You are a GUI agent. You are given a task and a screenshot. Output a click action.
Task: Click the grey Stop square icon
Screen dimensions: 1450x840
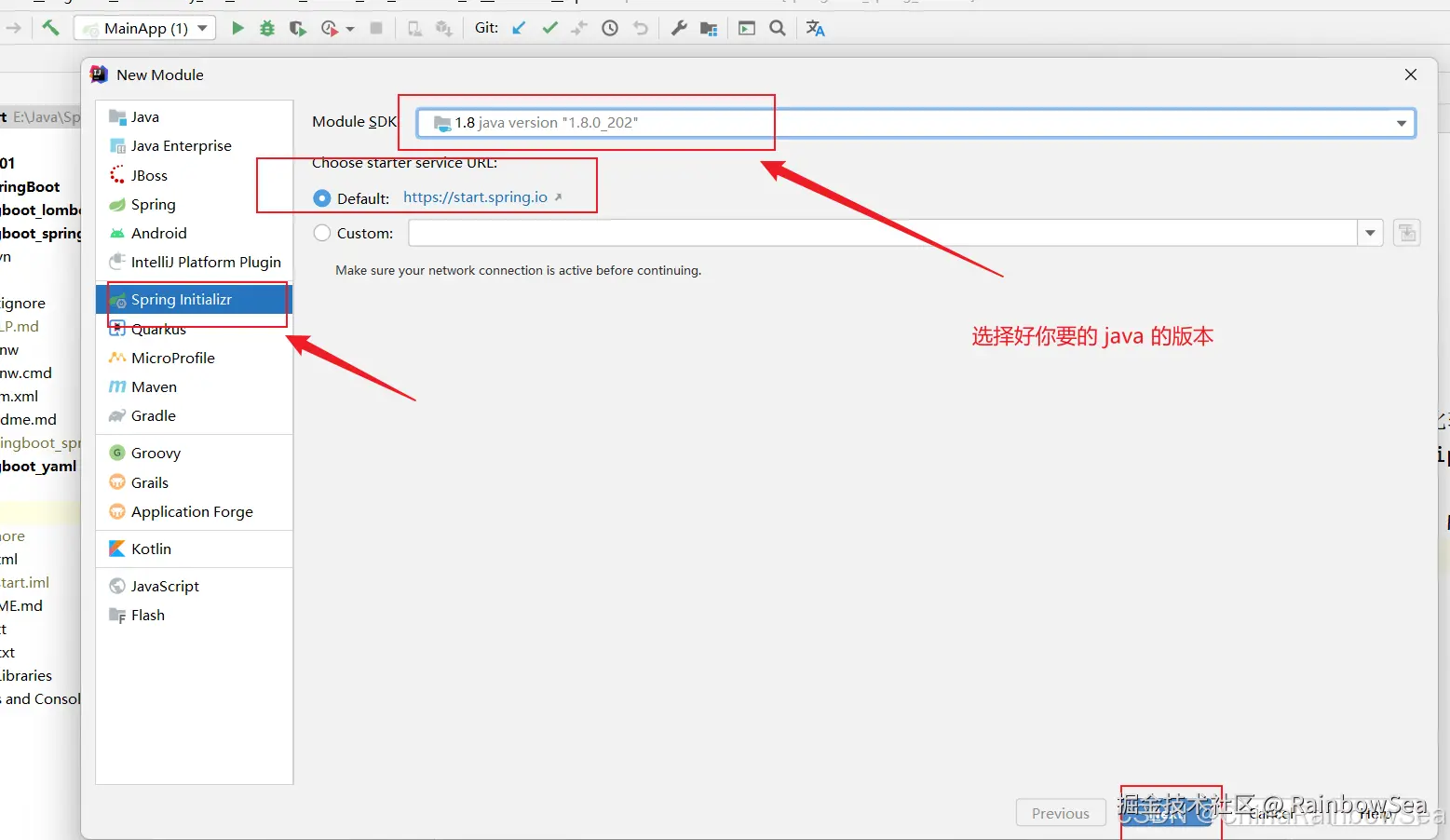(376, 28)
